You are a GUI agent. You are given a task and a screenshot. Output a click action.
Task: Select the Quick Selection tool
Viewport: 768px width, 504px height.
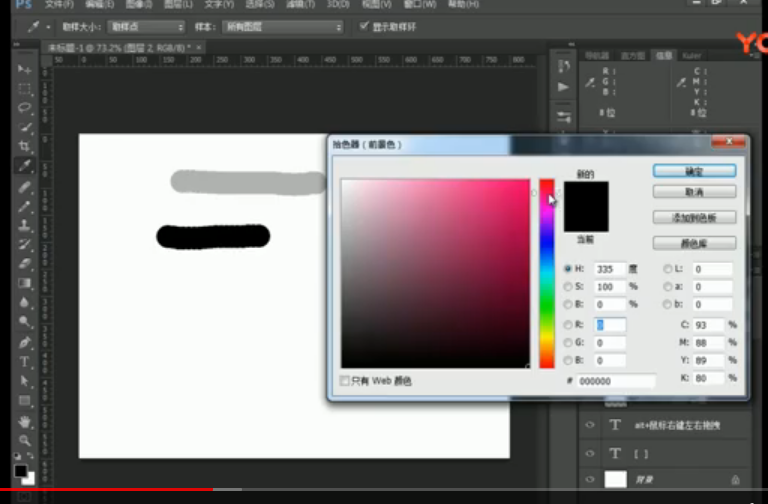pyautogui.click(x=24, y=127)
